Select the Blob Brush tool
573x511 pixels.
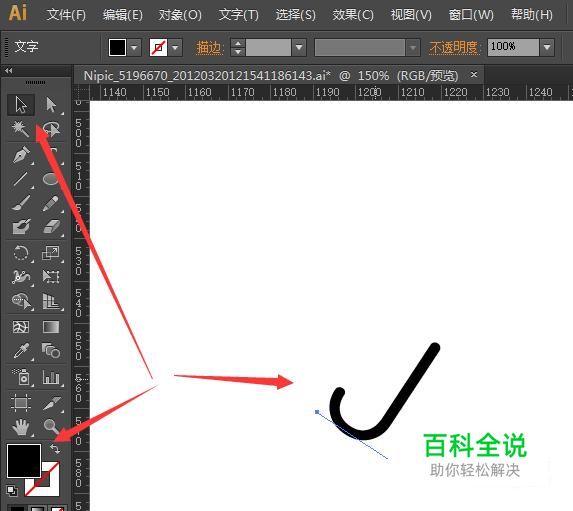pyautogui.click(x=20, y=227)
